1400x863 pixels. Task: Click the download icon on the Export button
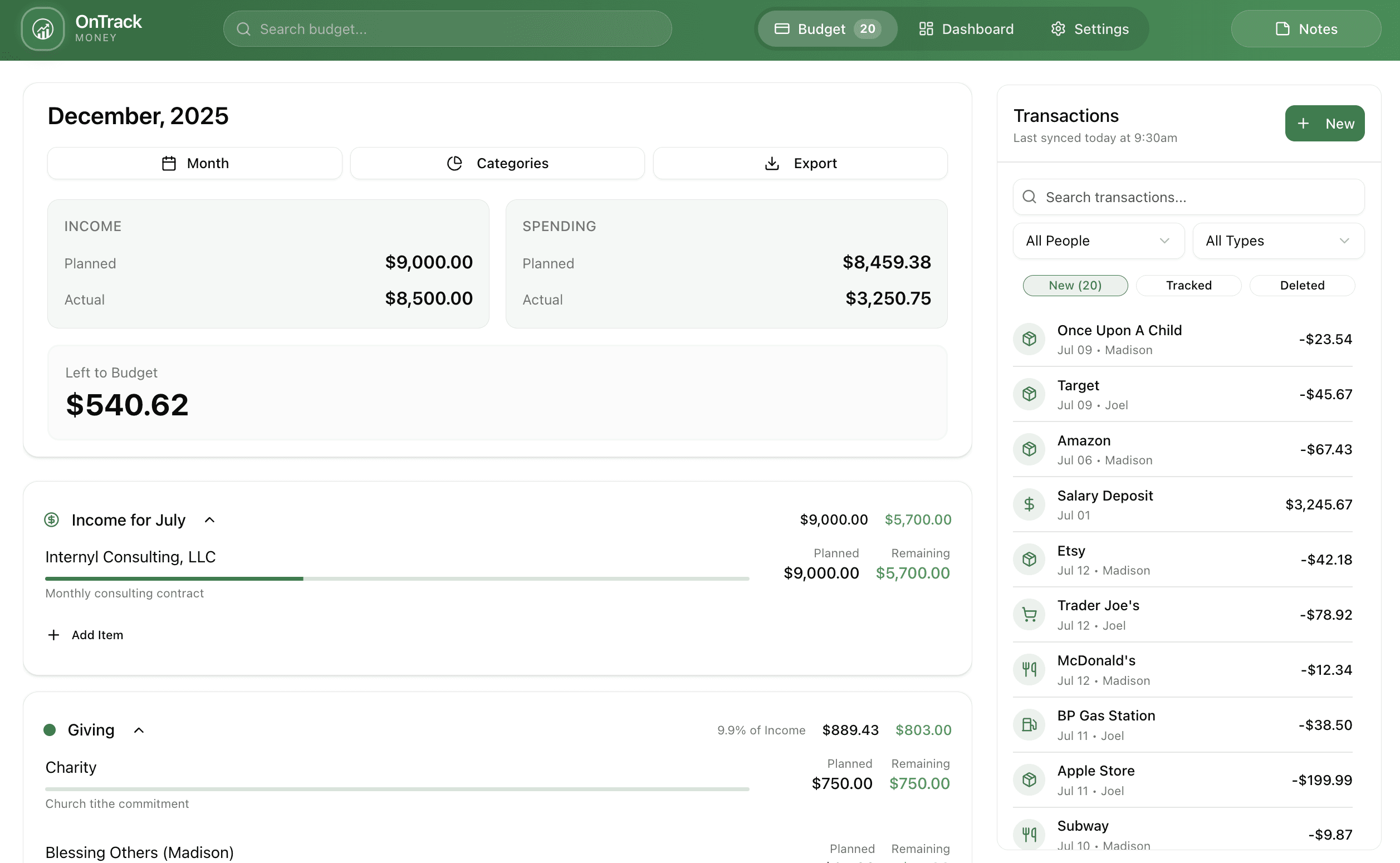(x=772, y=163)
